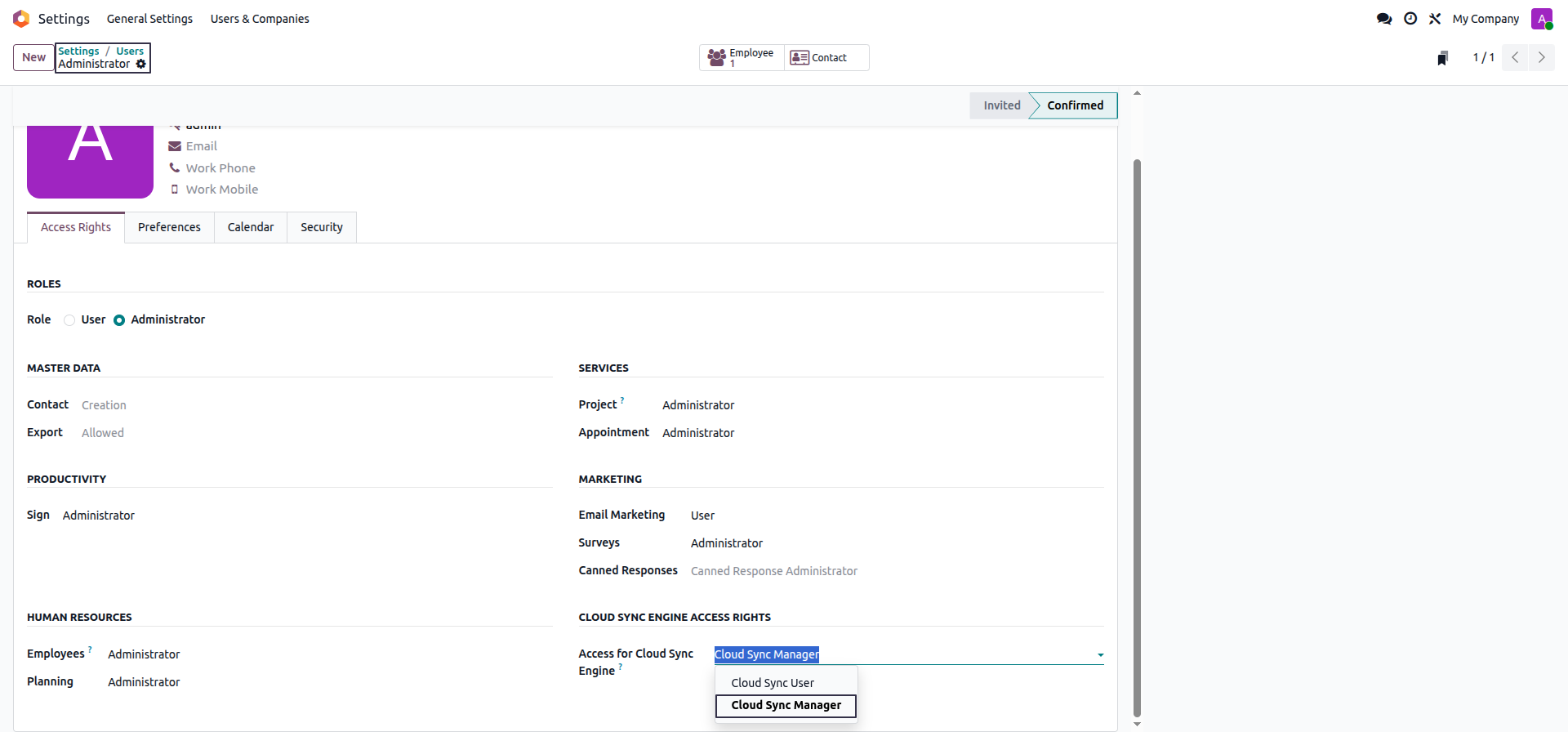The image size is (1568, 732).
Task: Click the Employees help question mark
Action: point(90,649)
